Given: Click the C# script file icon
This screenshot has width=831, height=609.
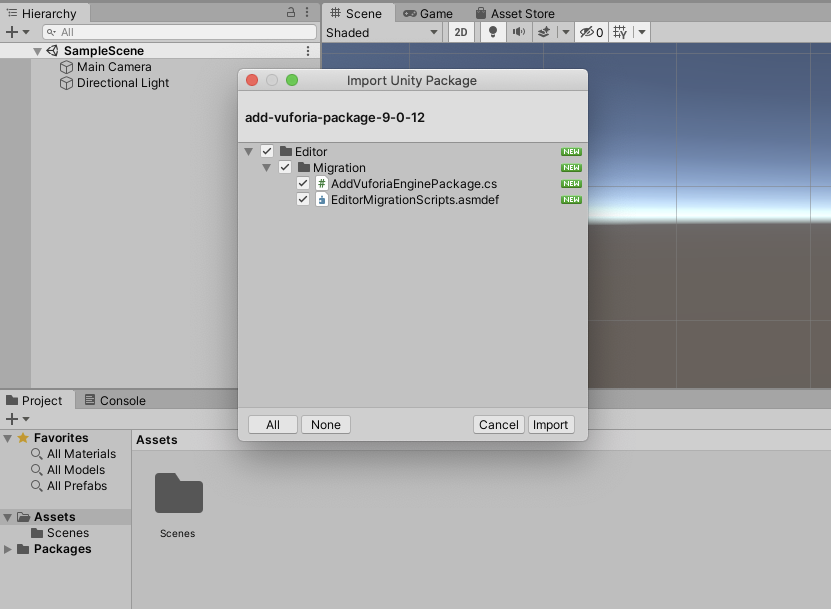Looking at the screenshot, I should click(321, 183).
